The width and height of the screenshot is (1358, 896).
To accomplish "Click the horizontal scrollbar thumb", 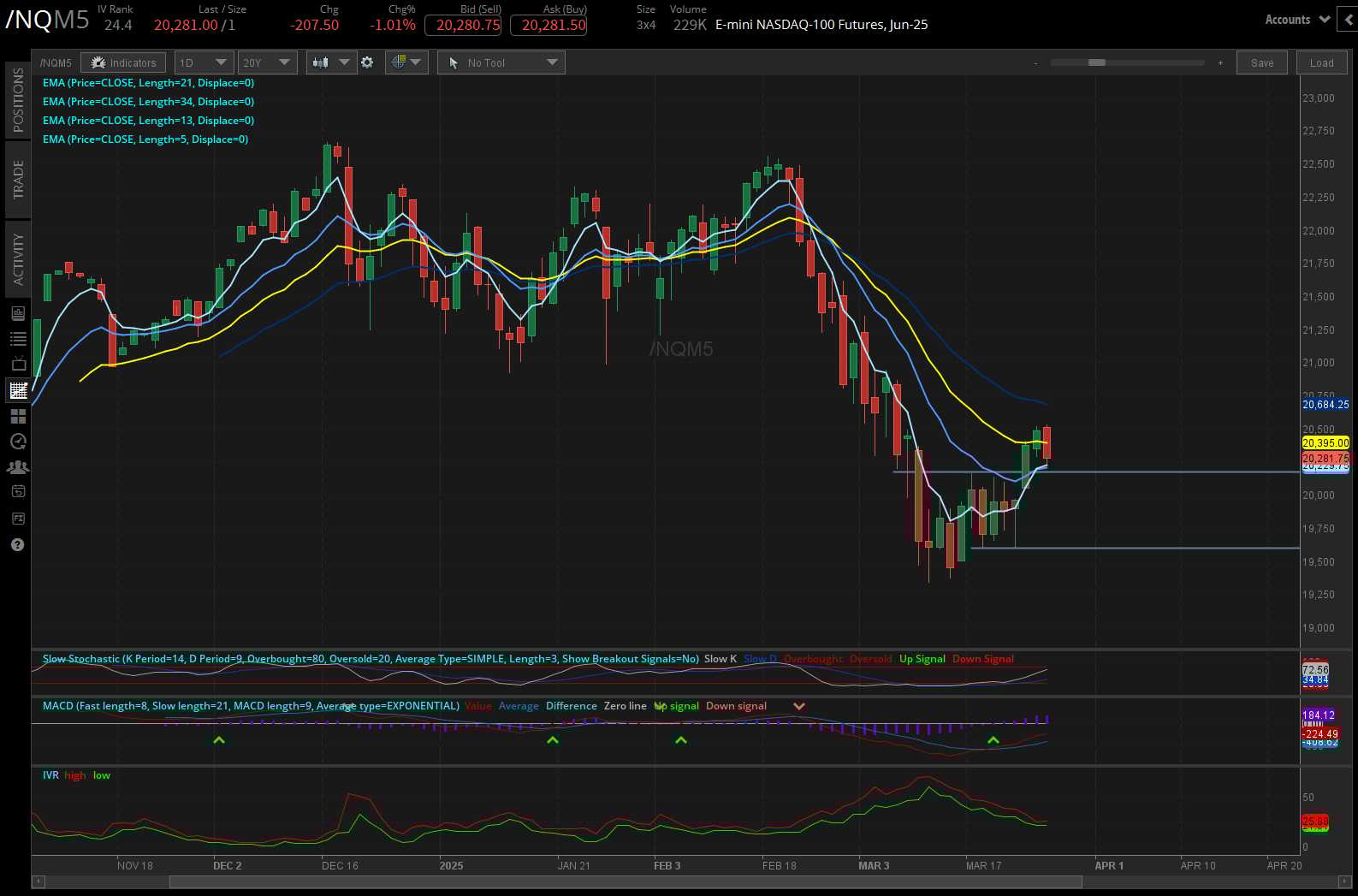I will coord(625,881).
